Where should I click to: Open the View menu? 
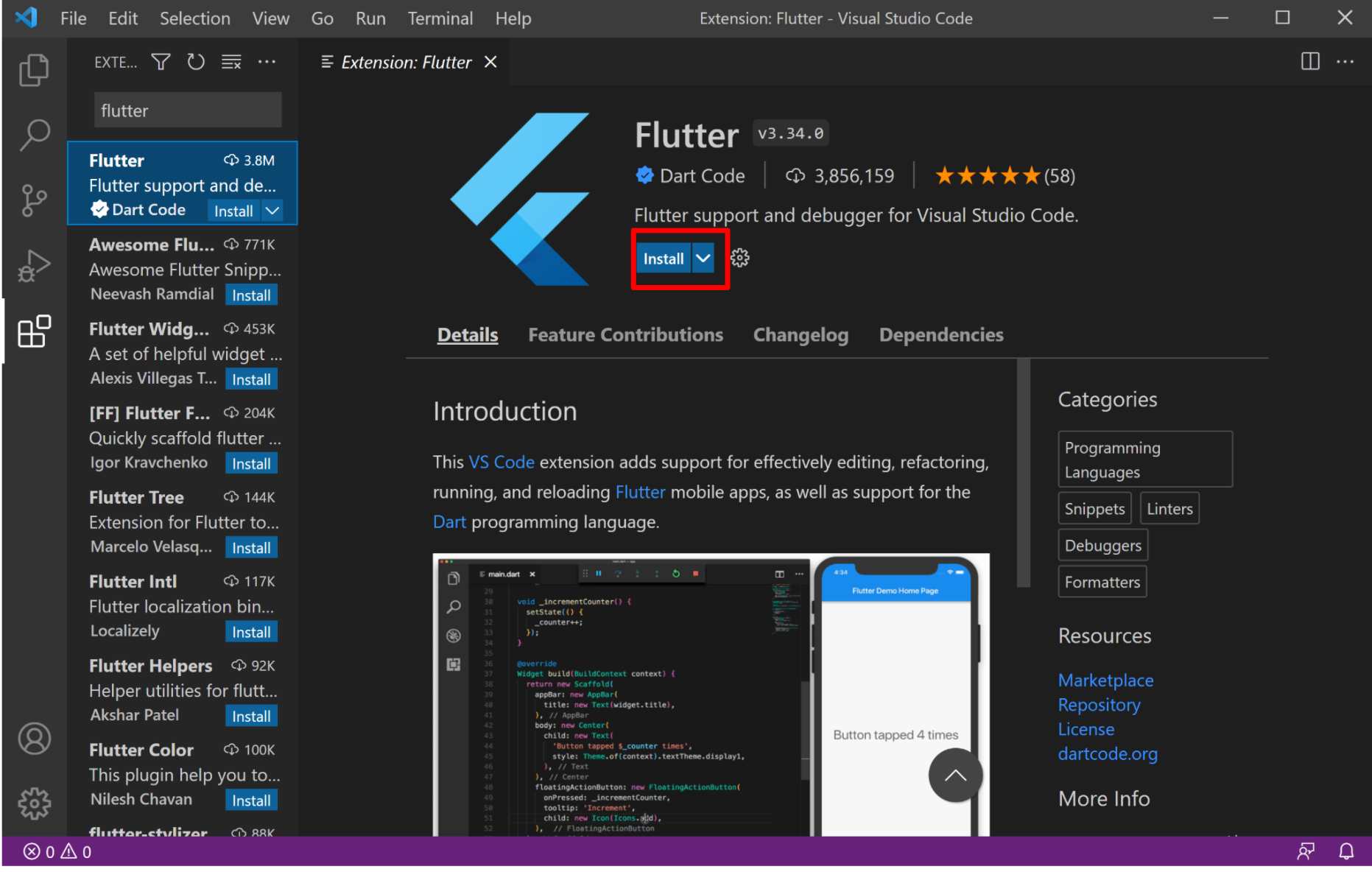click(x=270, y=18)
